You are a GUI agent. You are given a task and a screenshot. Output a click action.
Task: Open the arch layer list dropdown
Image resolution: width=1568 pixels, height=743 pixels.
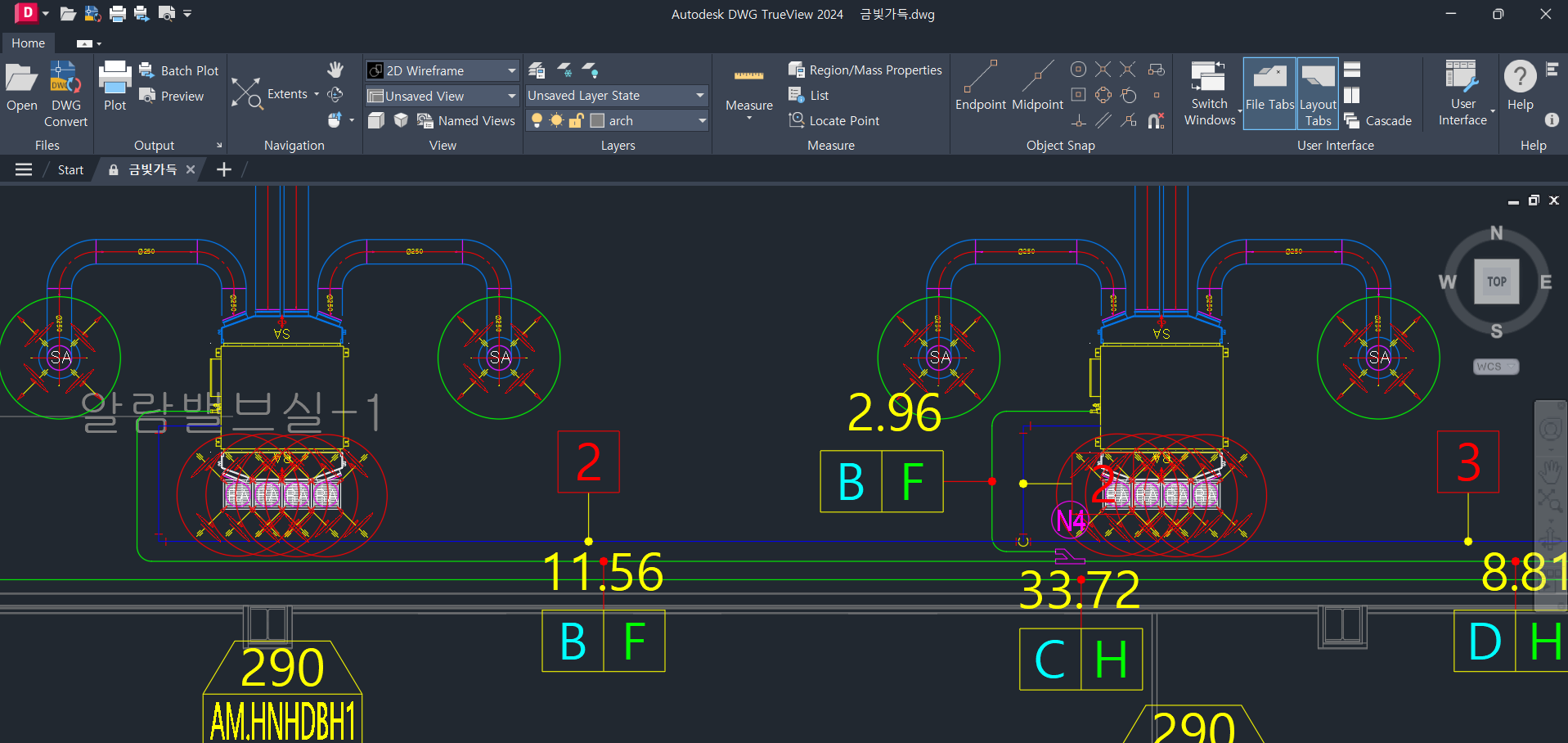point(702,120)
